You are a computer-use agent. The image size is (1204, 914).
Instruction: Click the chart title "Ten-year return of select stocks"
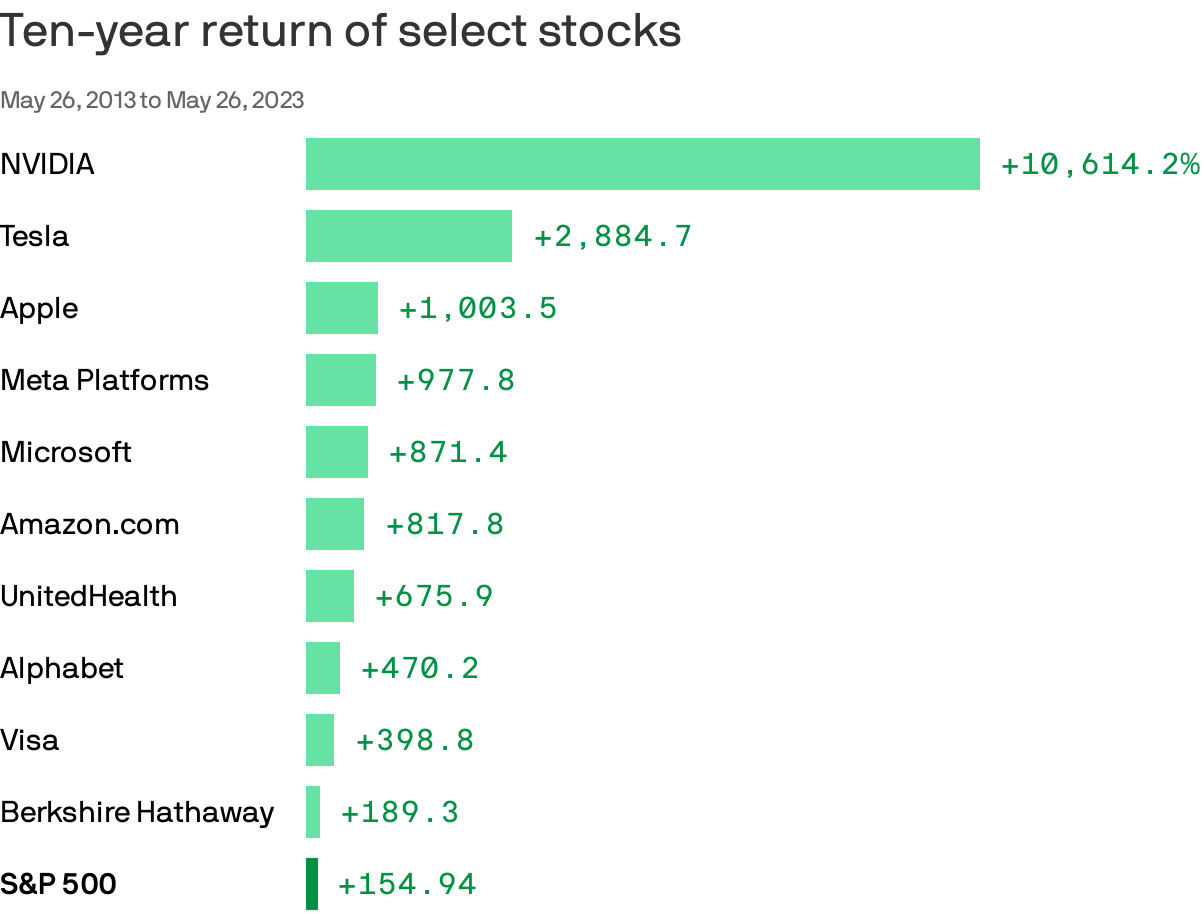(341, 31)
